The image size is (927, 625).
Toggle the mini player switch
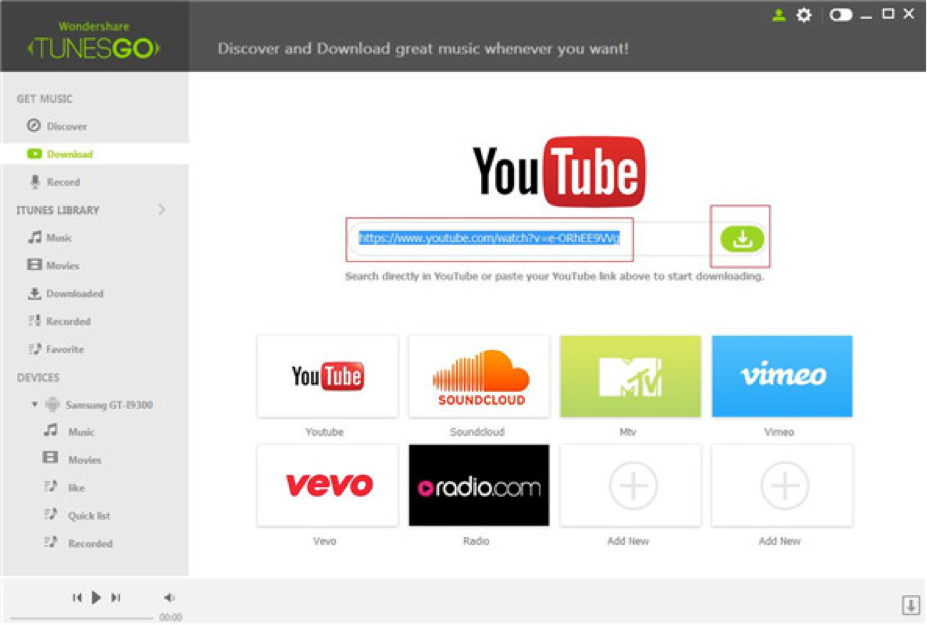pos(840,15)
